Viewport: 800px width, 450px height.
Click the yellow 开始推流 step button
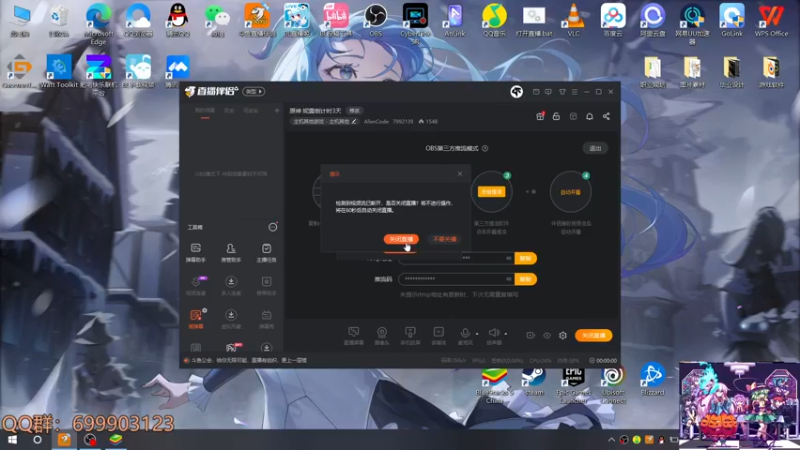click(491, 192)
